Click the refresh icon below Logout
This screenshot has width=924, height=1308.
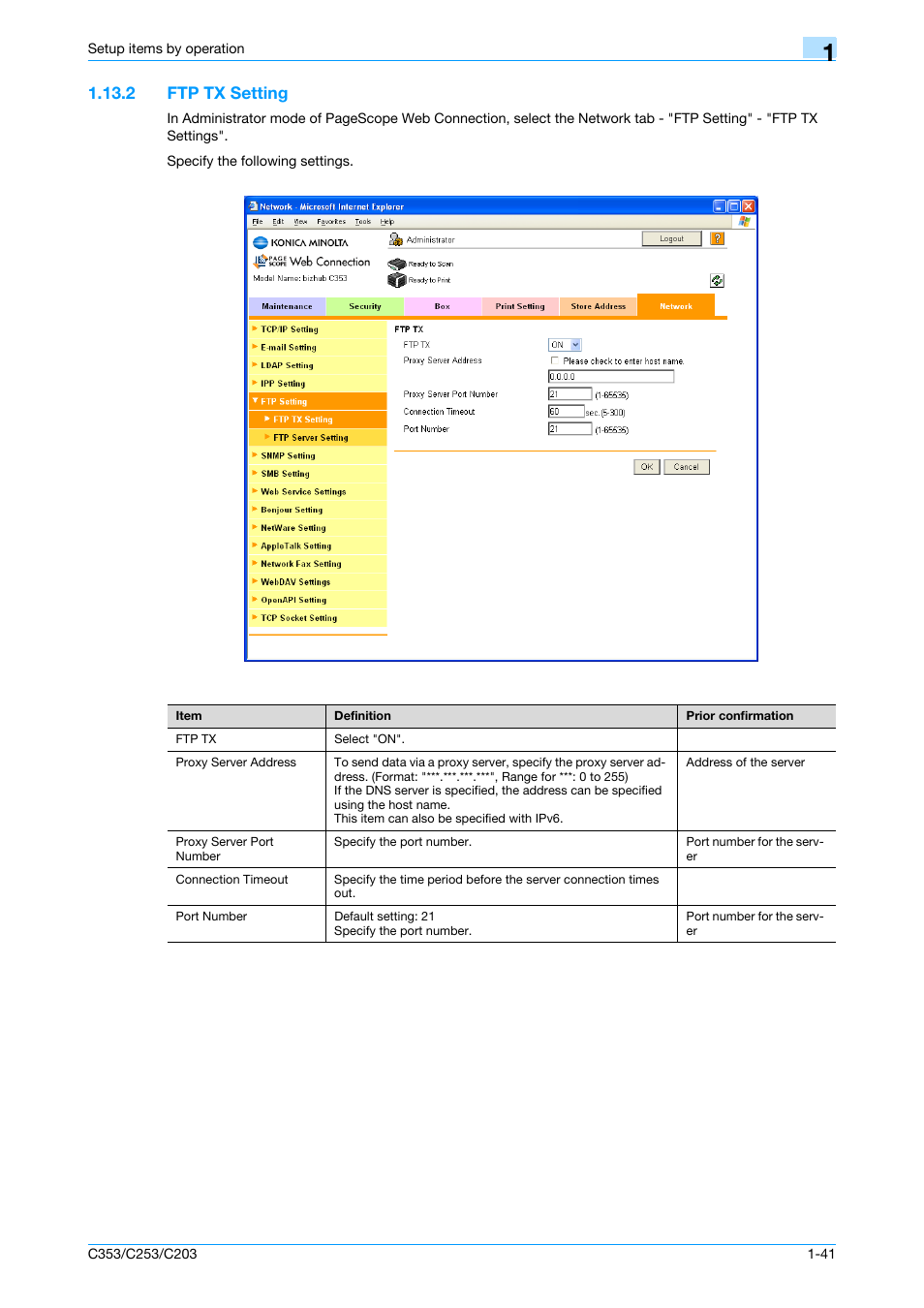(x=717, y=280)
